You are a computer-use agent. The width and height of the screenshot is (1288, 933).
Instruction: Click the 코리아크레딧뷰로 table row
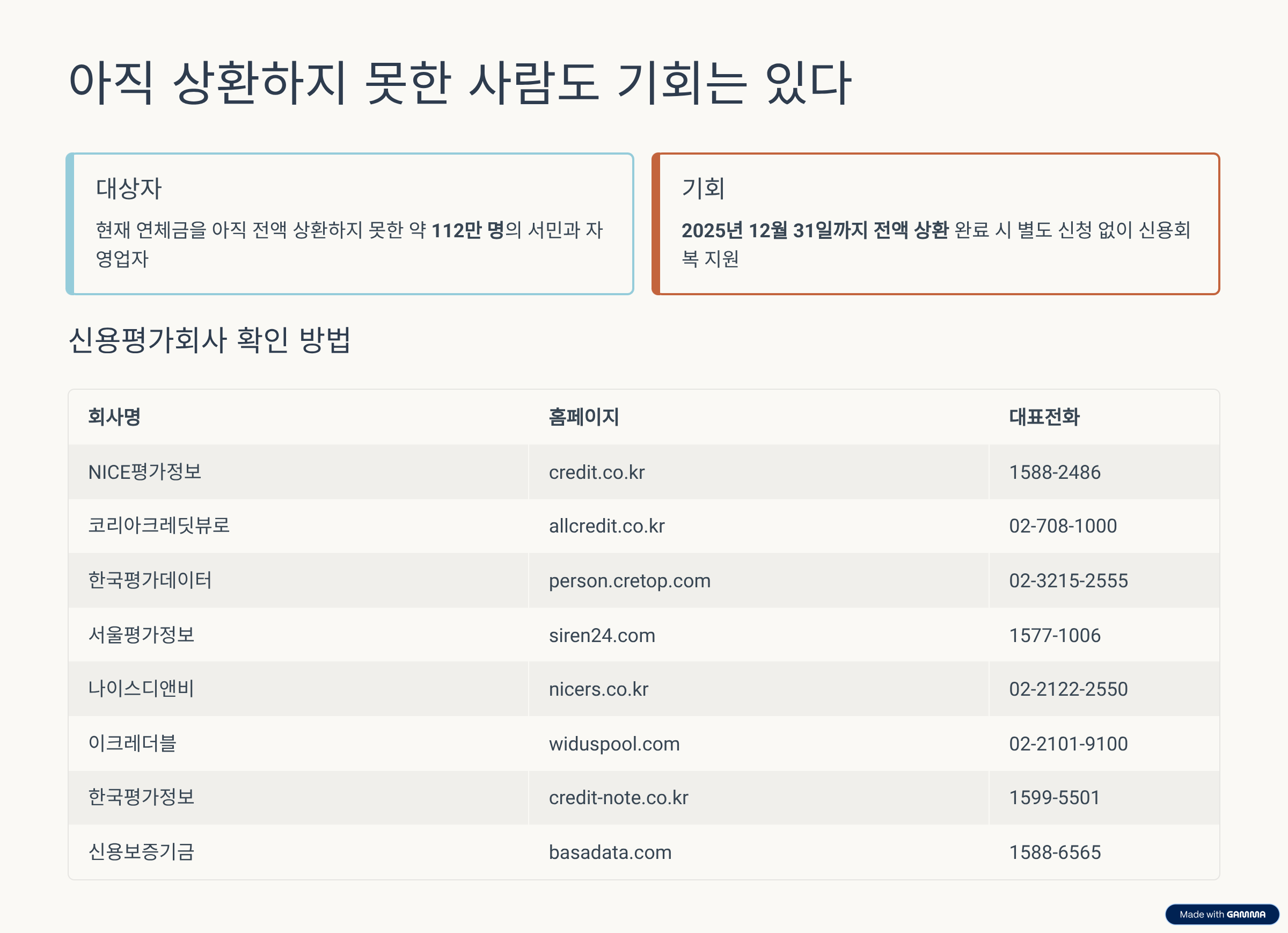(160, 526)
